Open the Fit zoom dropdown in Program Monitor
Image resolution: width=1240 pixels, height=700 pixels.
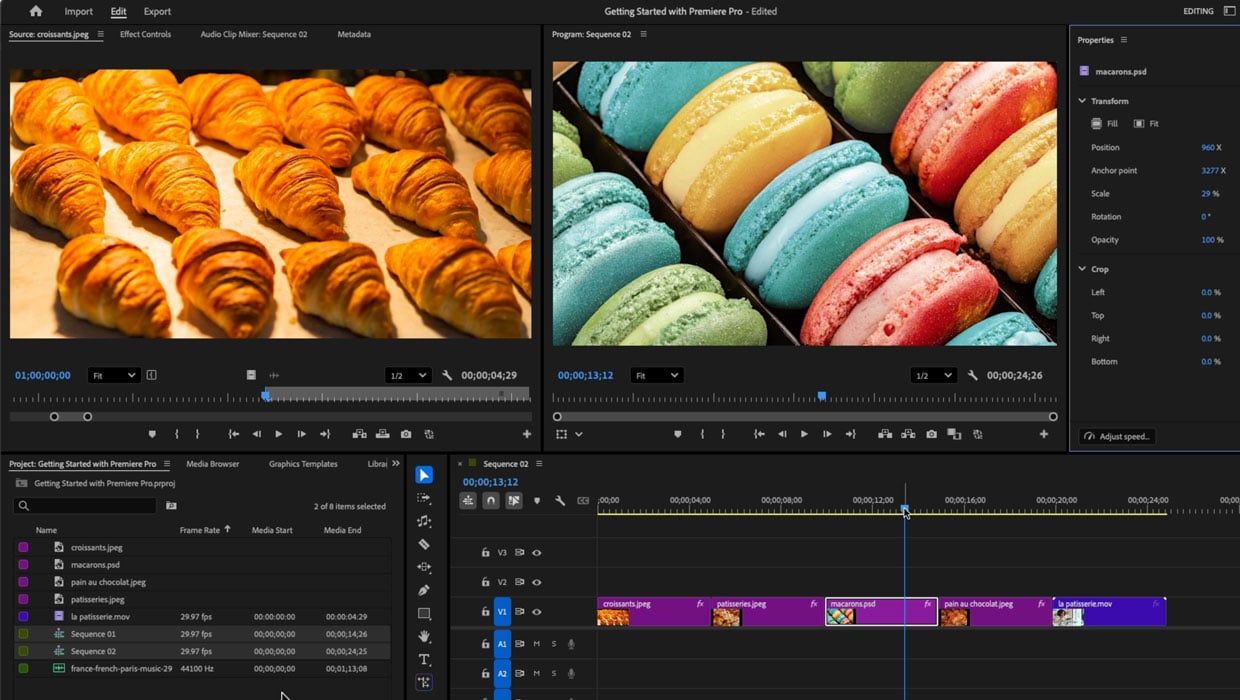point(656,375)
